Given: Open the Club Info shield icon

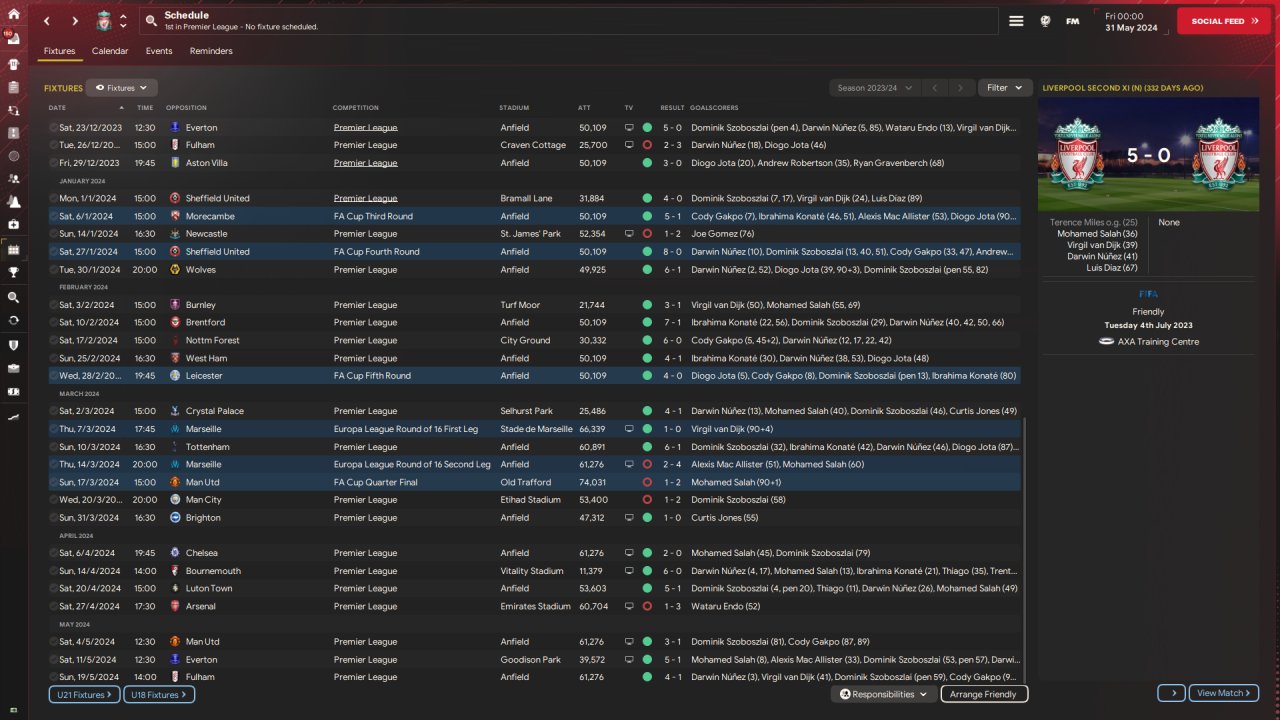Looking at the screenshot, I should point(14,345).
